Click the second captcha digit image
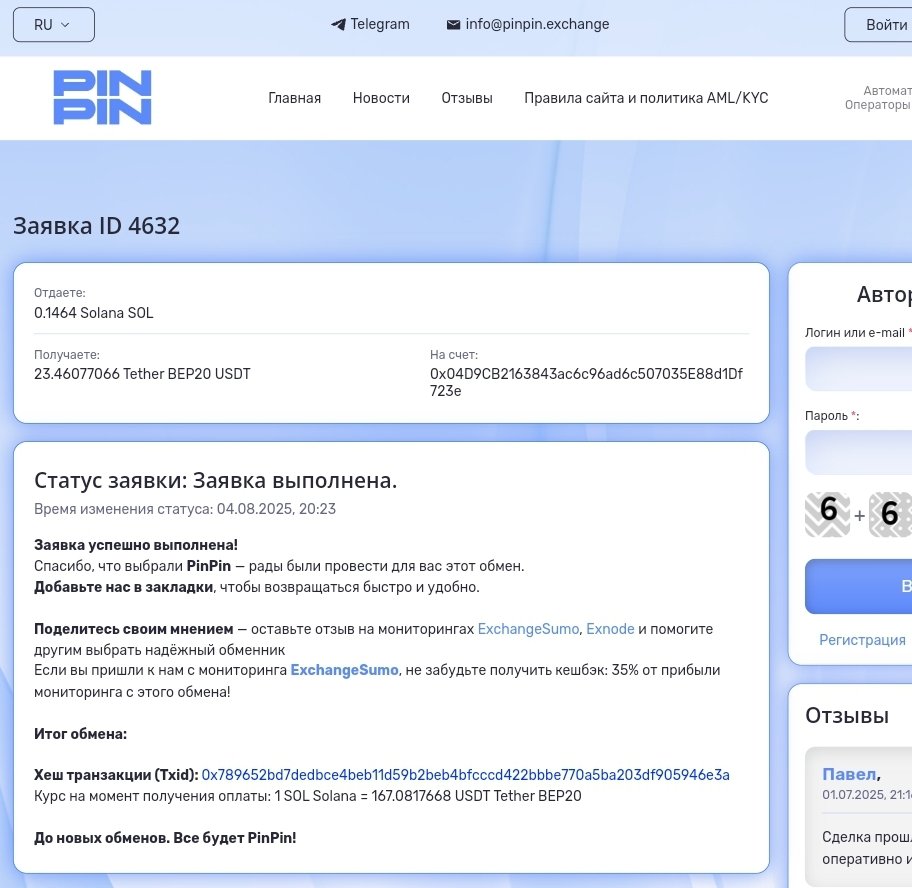Viewport: 912px width, 888px height. click(x=889, y=514)
